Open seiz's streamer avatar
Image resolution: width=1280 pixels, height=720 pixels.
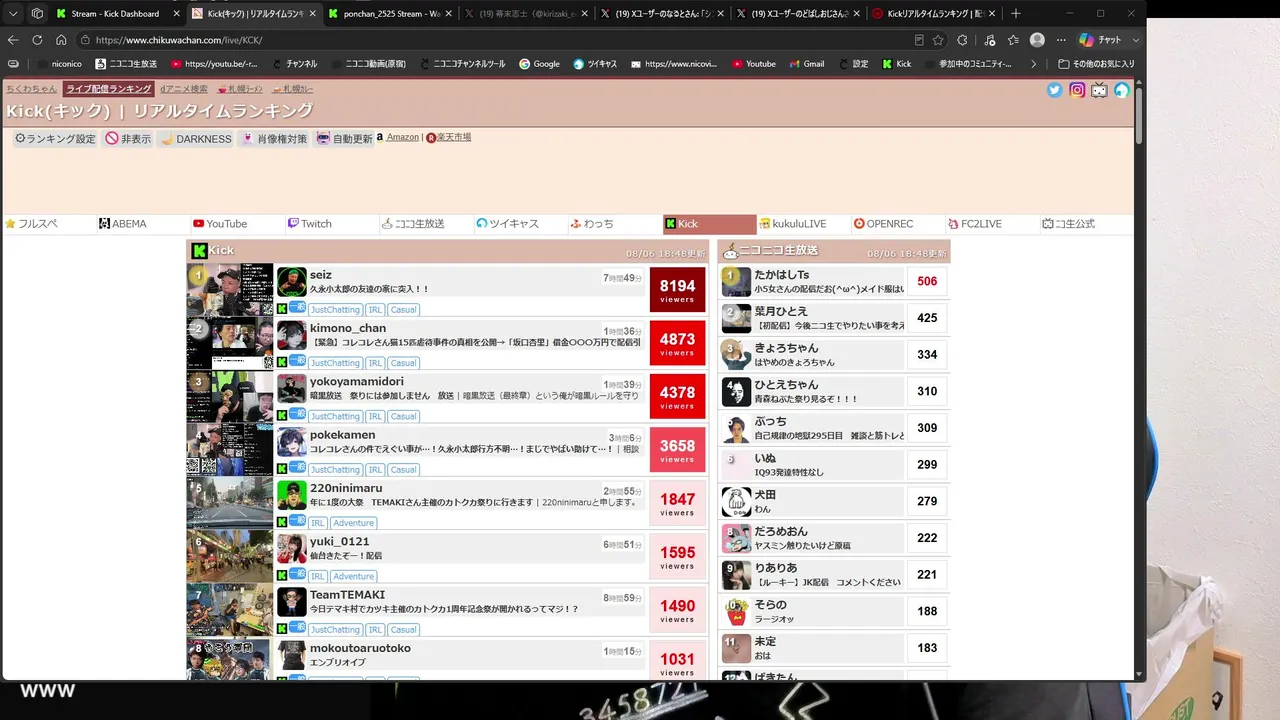(292, 282)
